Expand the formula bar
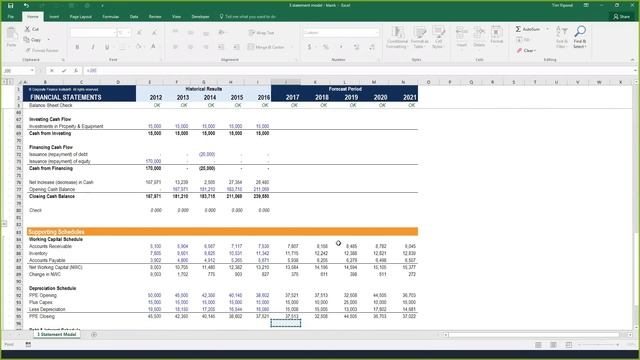The width and height of the screenshot is (640, 360). 635,71
